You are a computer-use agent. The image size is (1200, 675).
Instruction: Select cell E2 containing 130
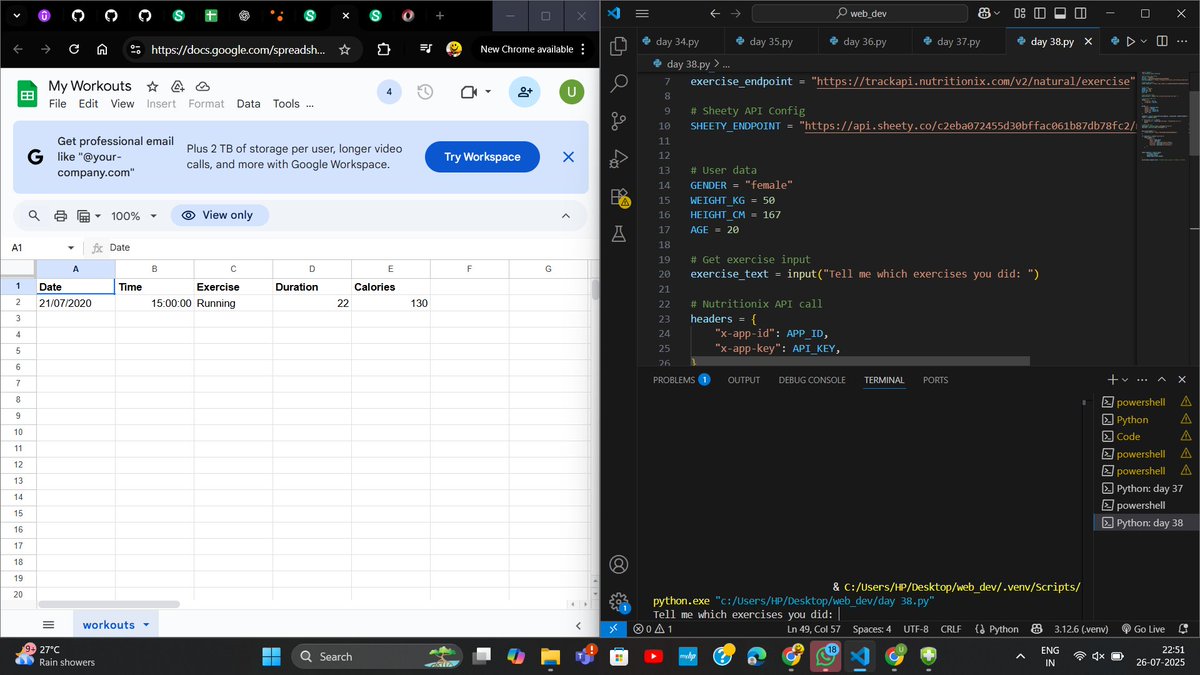click(x=390, y=303)
